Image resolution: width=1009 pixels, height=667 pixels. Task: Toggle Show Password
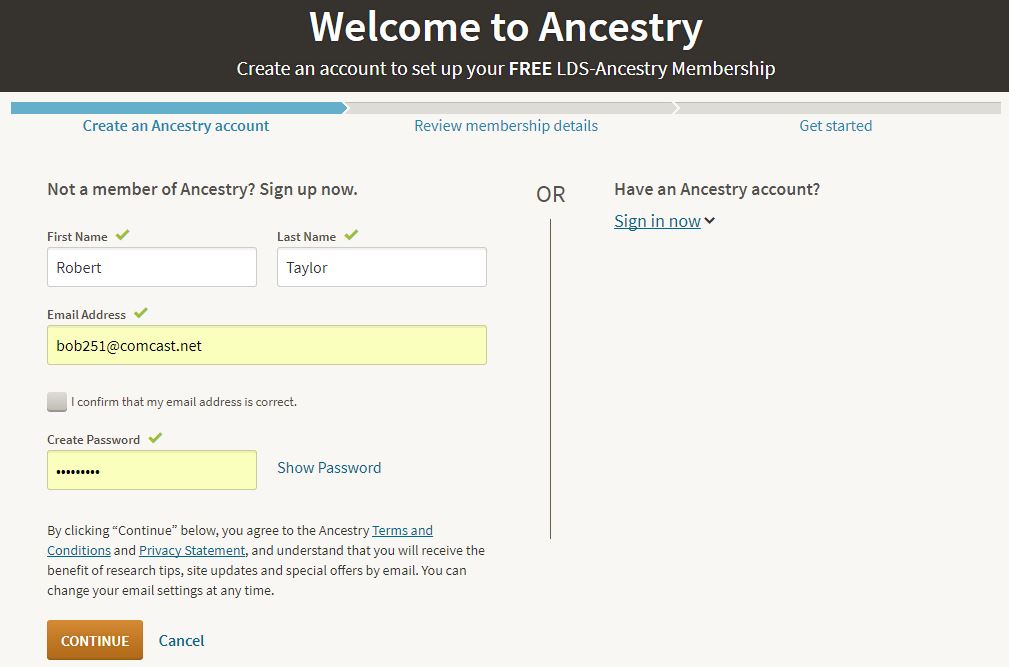(329, 468)
